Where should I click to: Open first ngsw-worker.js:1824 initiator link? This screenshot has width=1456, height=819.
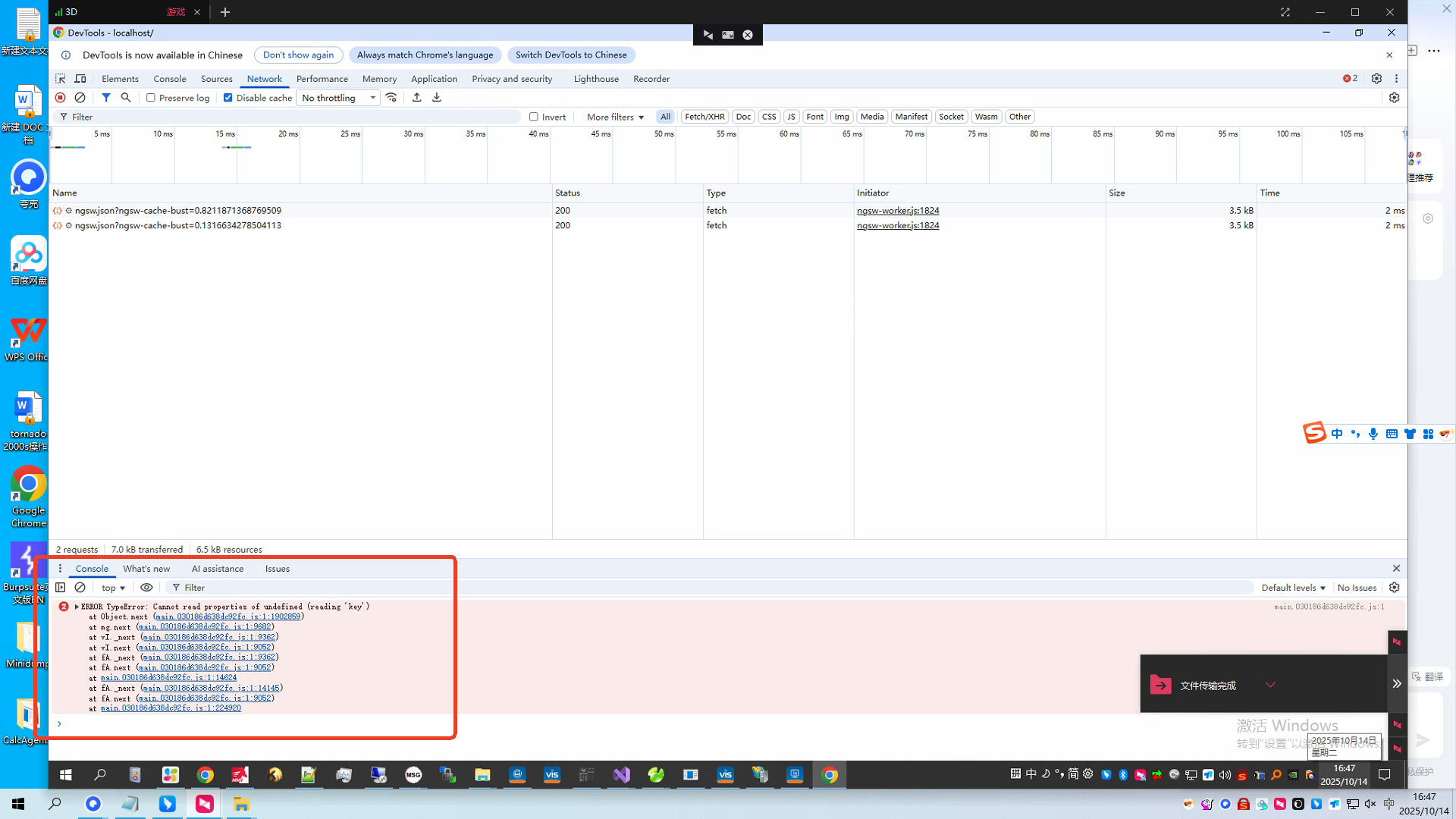[898, 211]
